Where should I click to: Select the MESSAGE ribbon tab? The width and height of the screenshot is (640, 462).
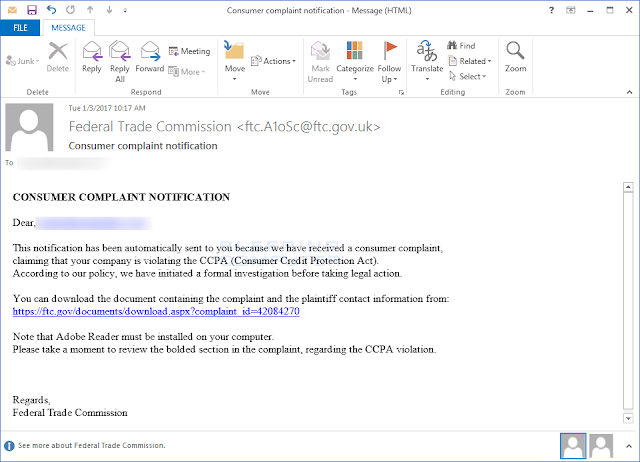point(68,28)
